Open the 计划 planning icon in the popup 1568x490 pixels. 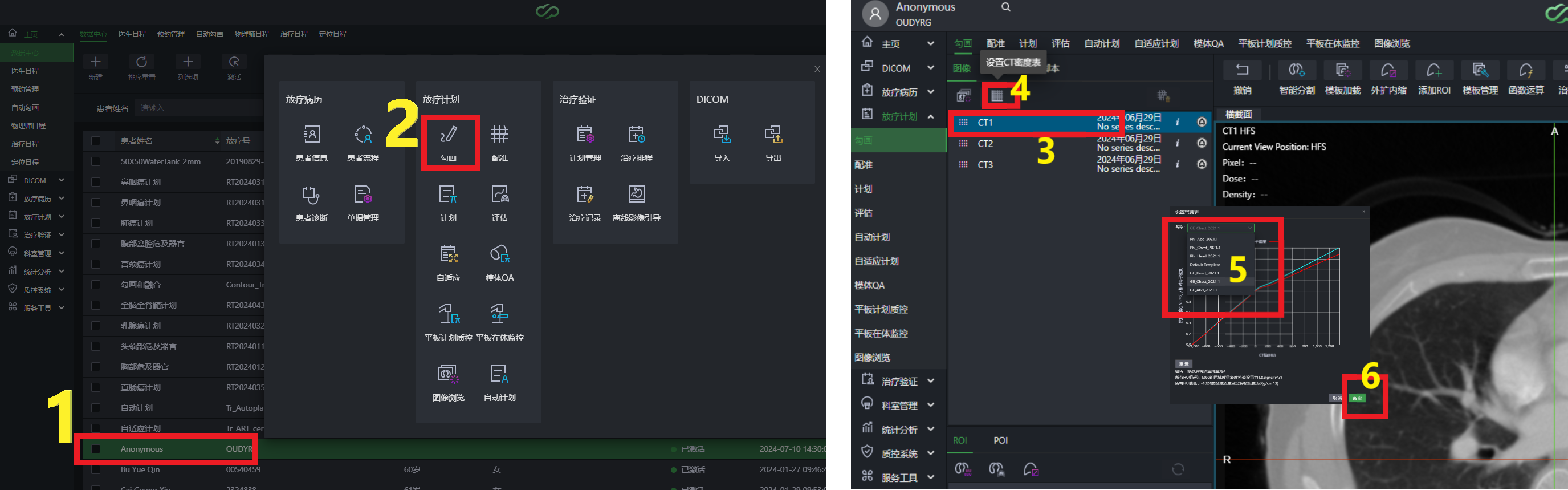[x=449, y=203]
